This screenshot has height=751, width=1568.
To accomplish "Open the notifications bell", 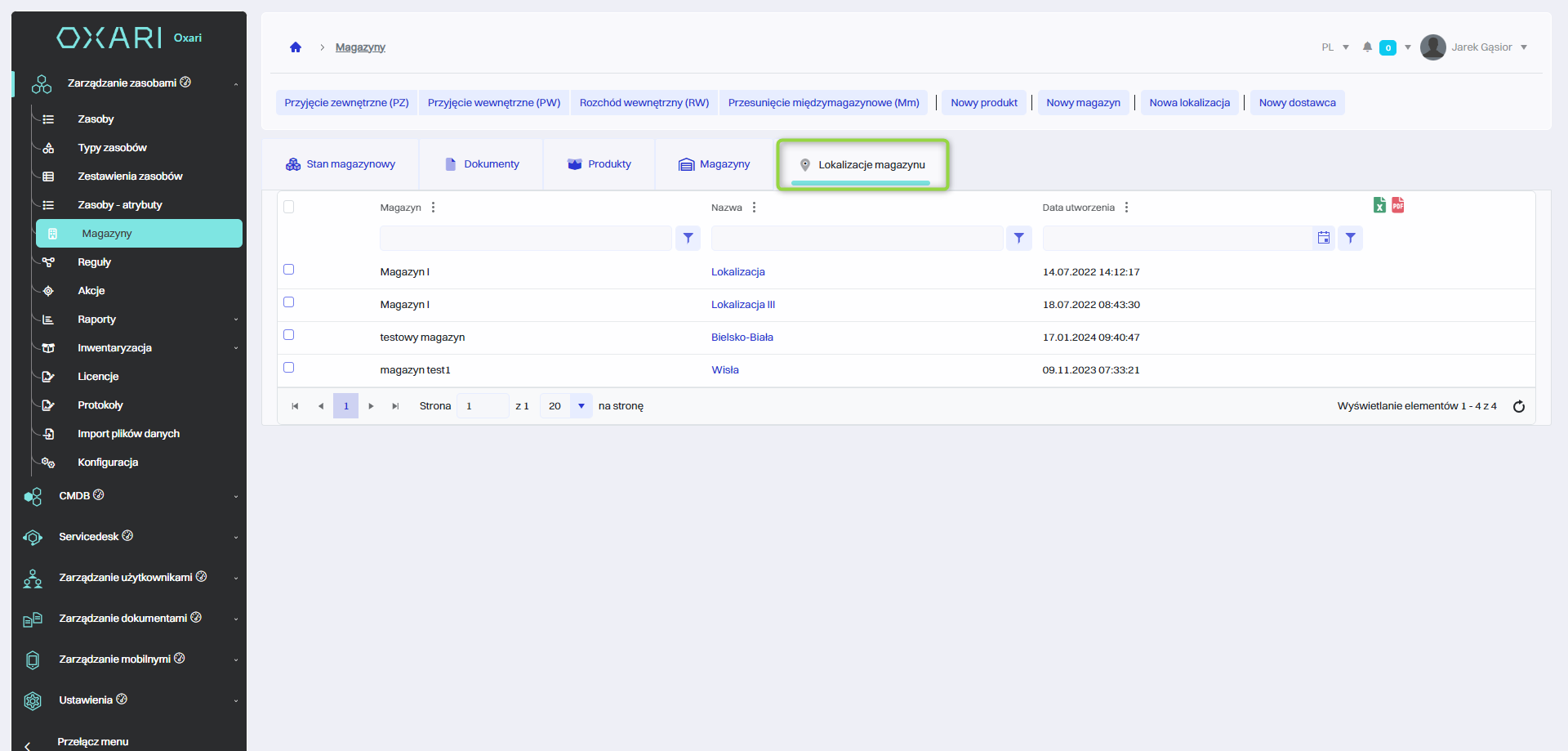I will click(1367, 47).
